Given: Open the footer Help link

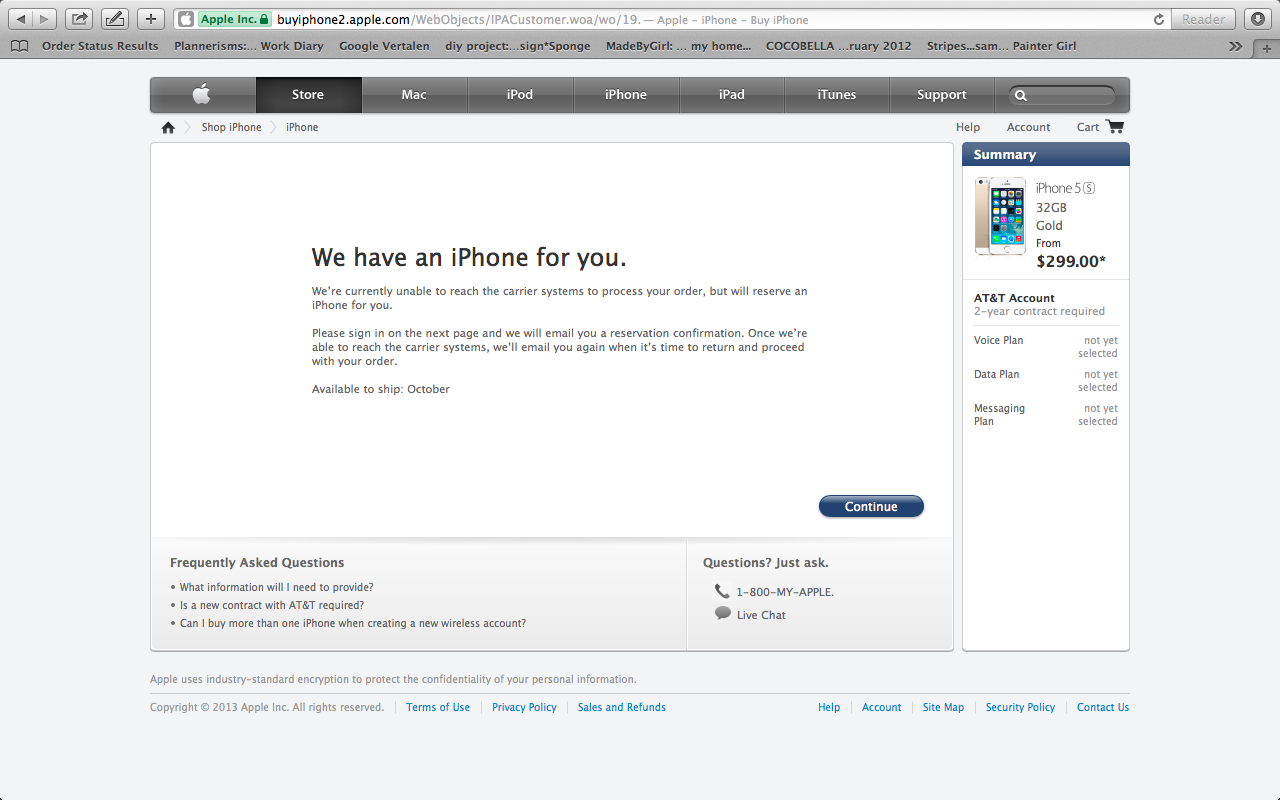Looking at the screenshot, I should coord(829,707).
